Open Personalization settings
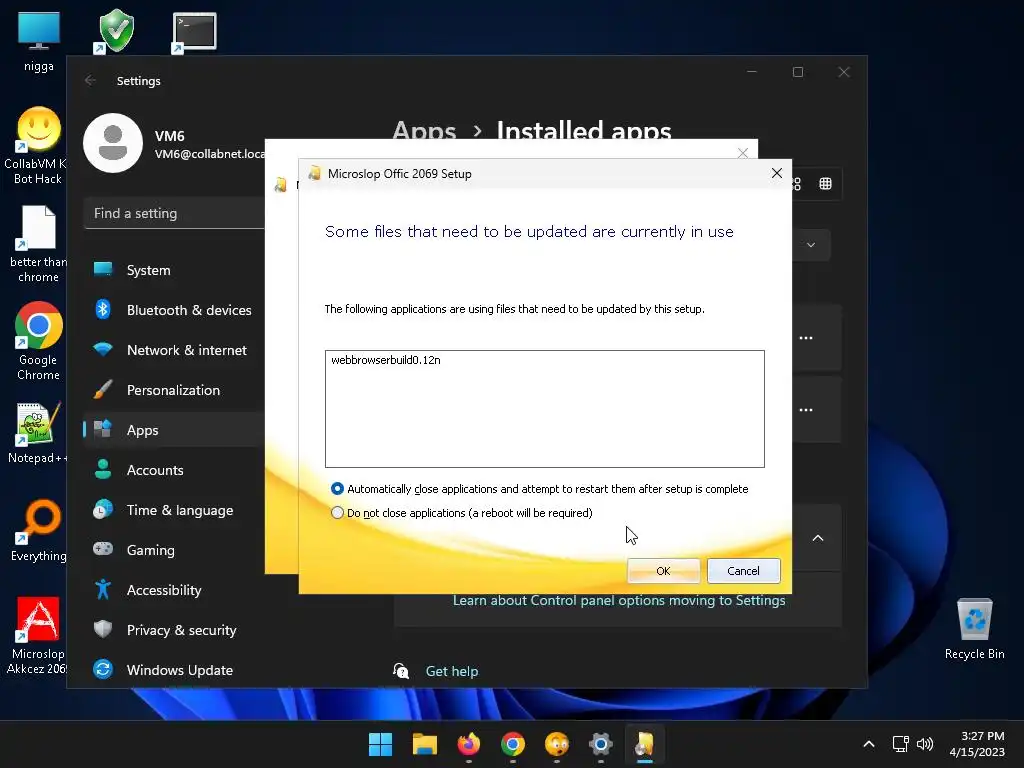The image size is (1024, 768). coord(174,390)
